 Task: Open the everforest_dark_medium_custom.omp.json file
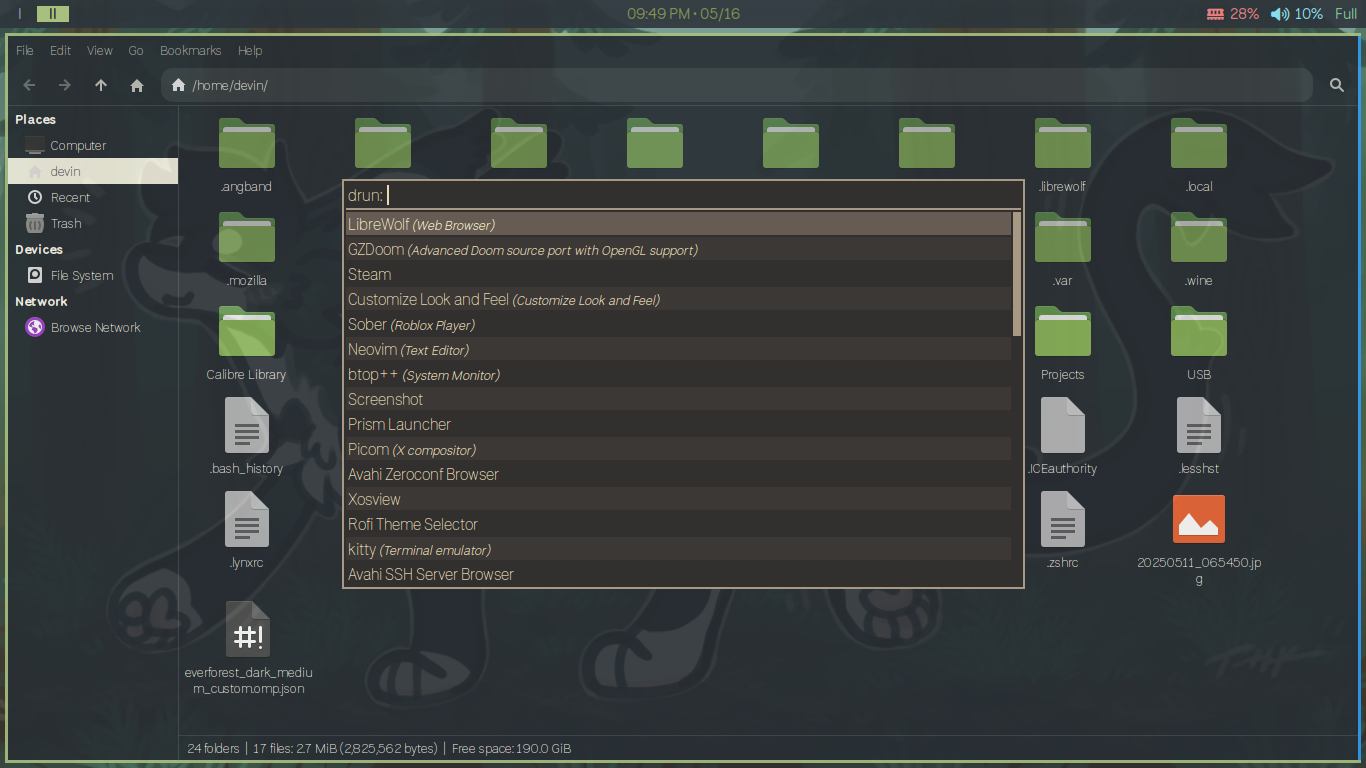[x=246, y=629]
